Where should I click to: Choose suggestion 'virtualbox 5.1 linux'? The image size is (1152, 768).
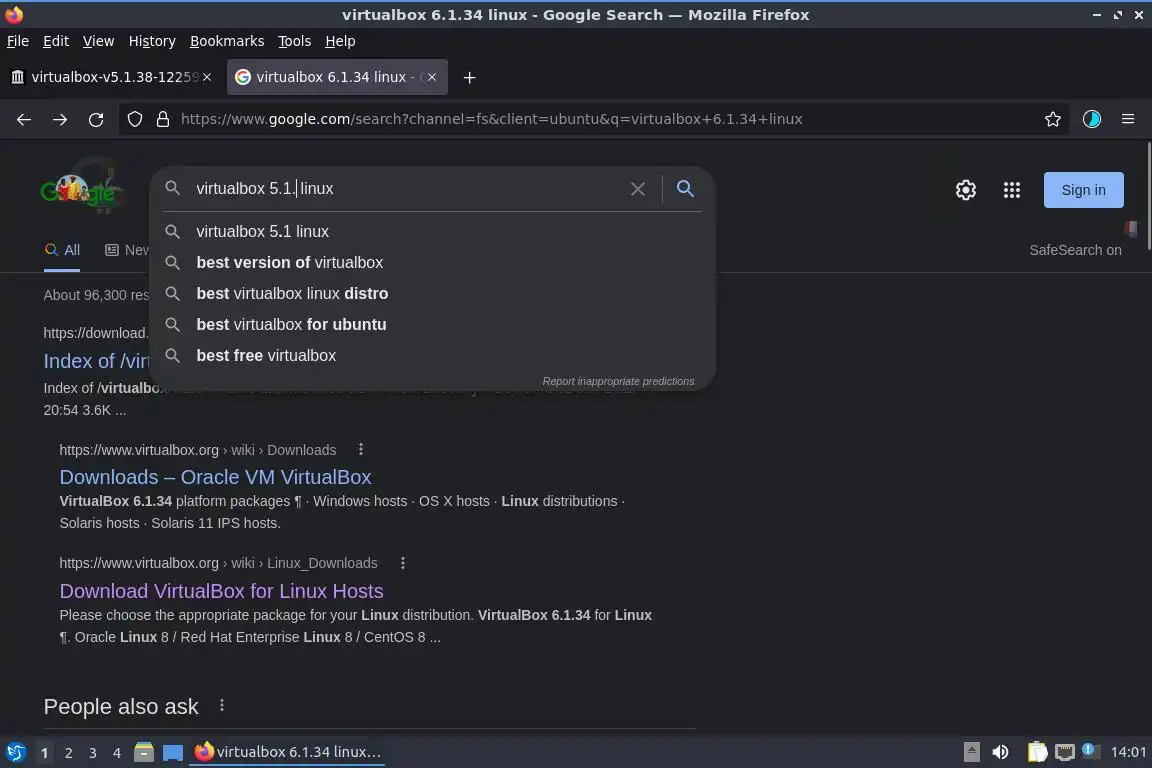point(432,232)
